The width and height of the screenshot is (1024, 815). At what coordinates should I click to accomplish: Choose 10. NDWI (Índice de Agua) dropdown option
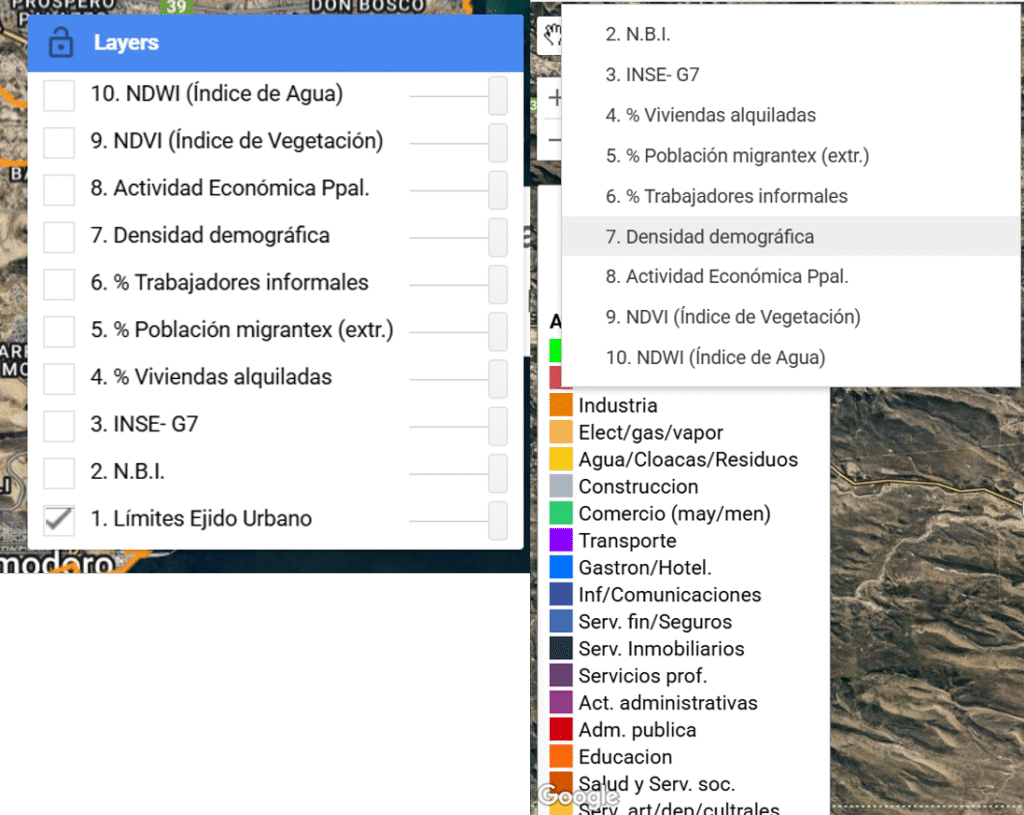coord(715,357)
